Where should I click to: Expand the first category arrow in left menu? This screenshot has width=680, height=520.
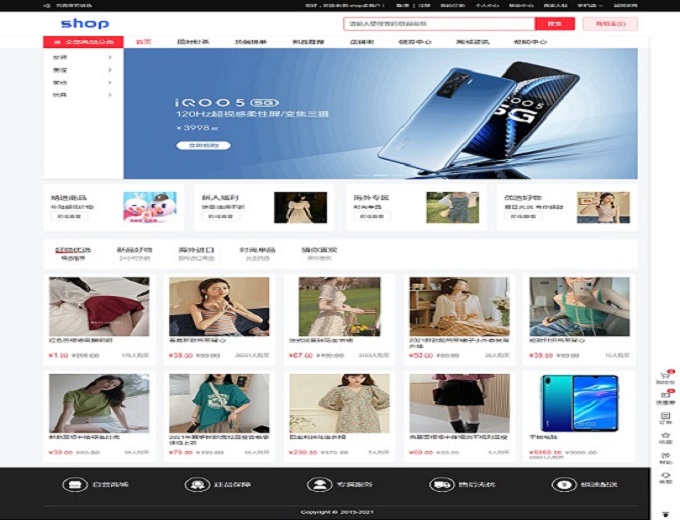point(110,58)
